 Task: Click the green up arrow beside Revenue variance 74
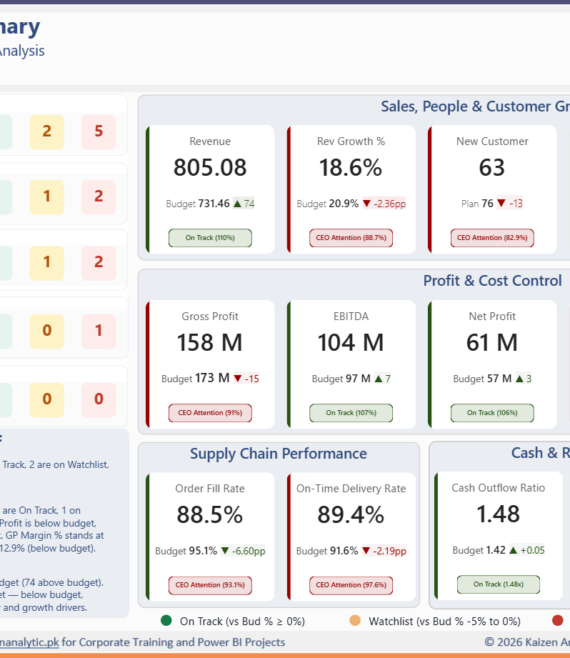237,204
